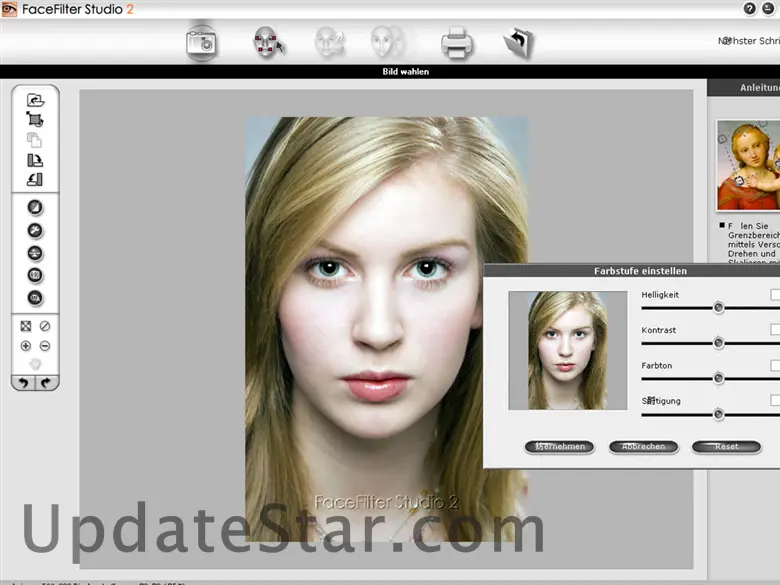Viewport: 780px width, 585px height.
Task: Click the painting tutorial thumbnail in Anleitung panel
Action: tap(748, 165)
